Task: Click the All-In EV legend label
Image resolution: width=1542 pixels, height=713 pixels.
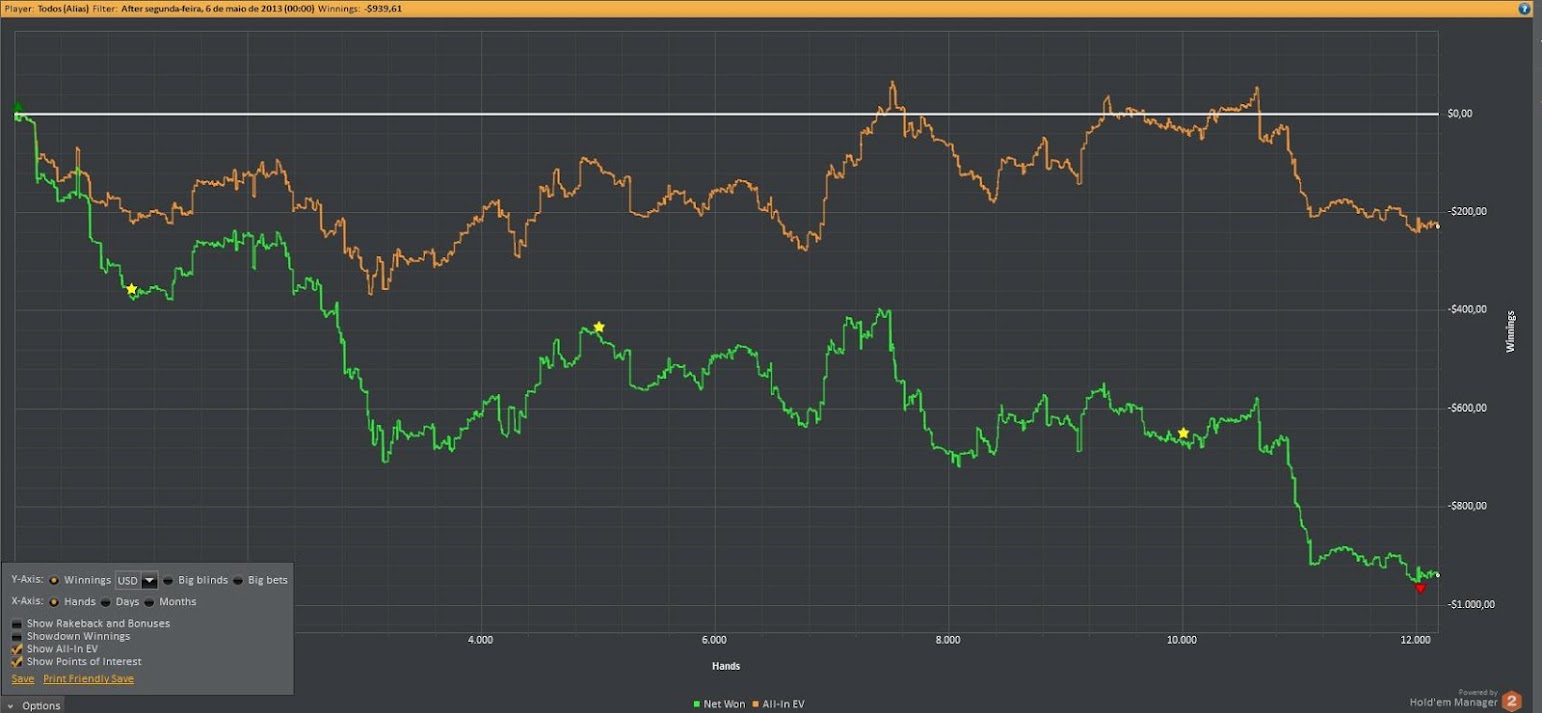Action: (784, 704)
